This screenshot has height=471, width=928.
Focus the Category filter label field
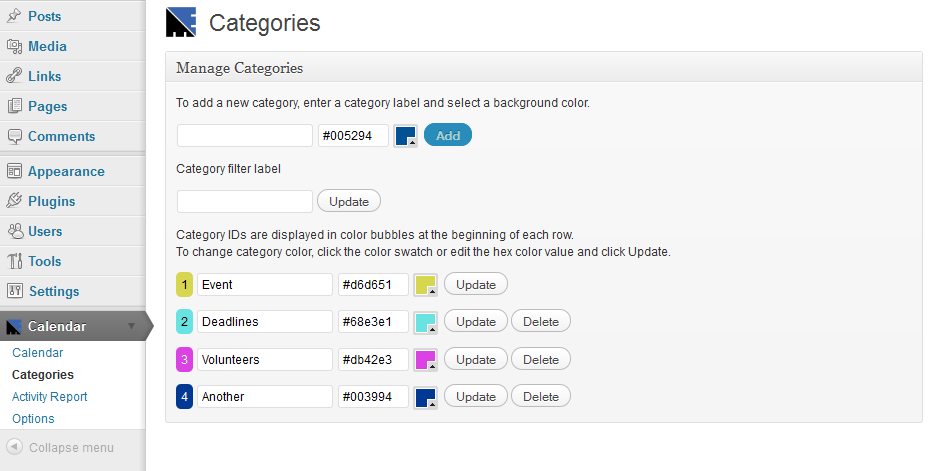click(x=245, y=201)
